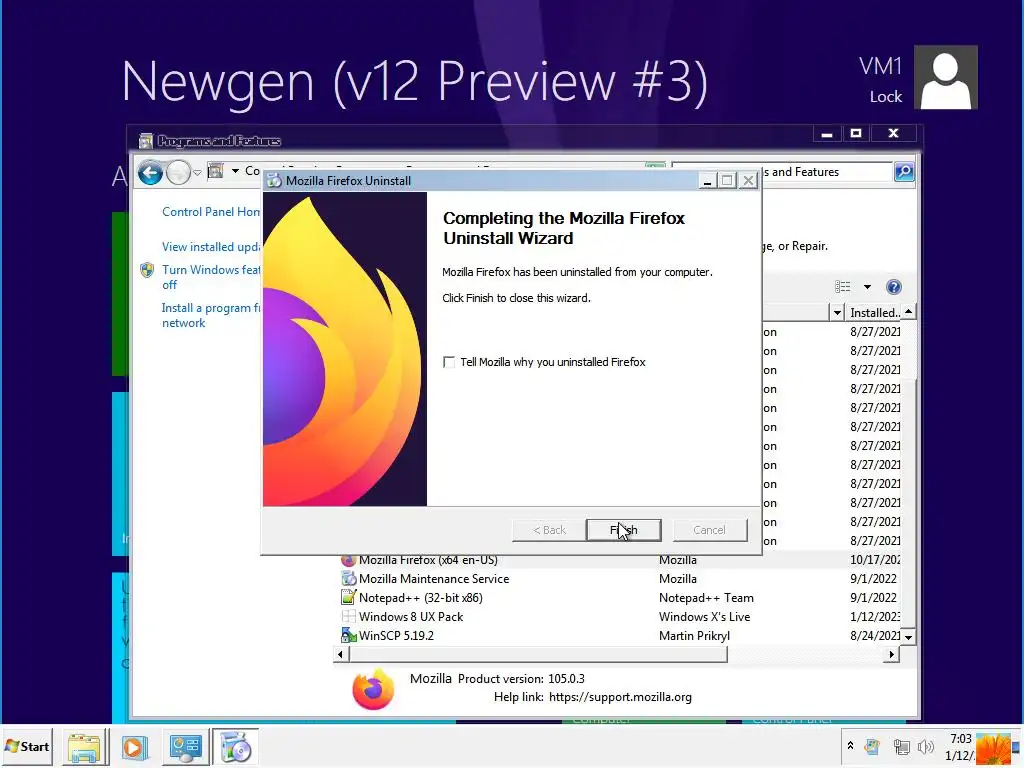The height and width of the screenshot is (768, 1024).
Task: Click the search magnifier icon in Programs and Features
Action: 904,172
